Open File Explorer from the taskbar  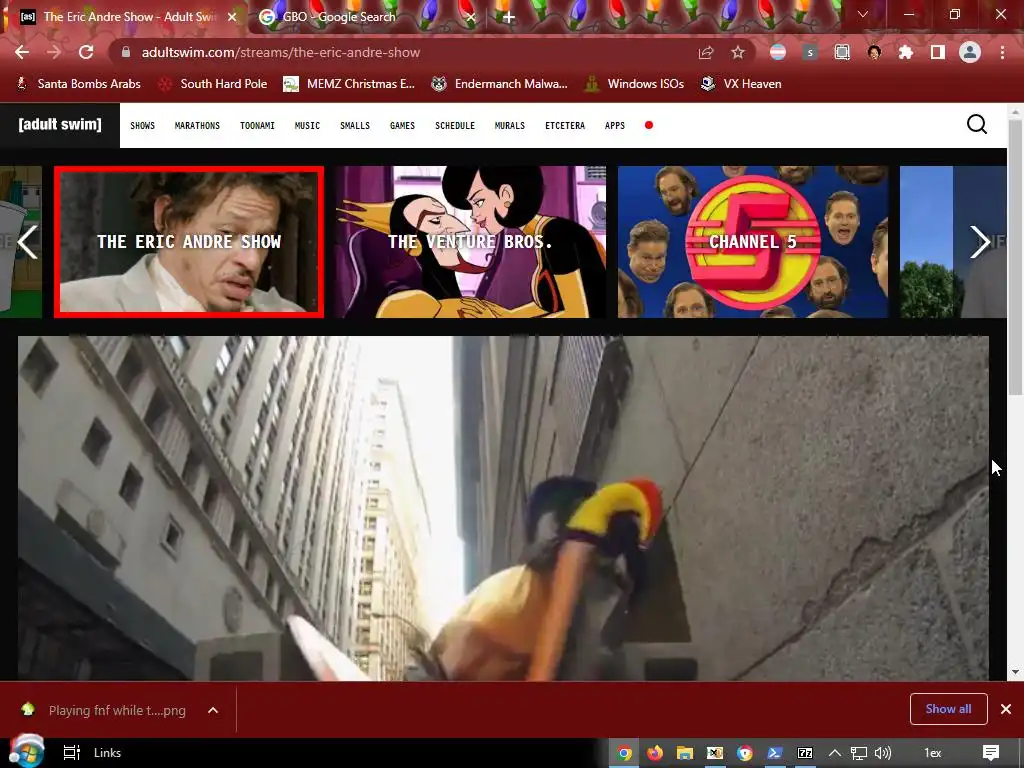[684, 753]
